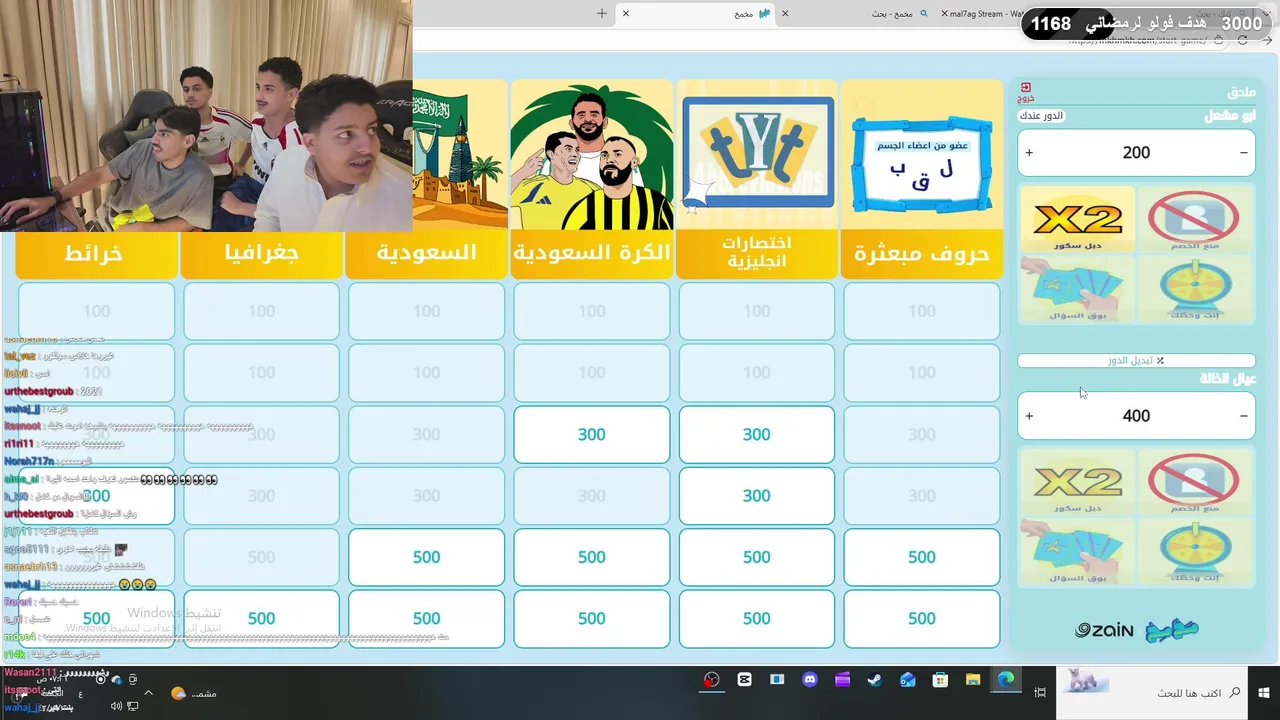Click the خرائط category title
The image size is (1280, 720).
[x=94, y=254]
